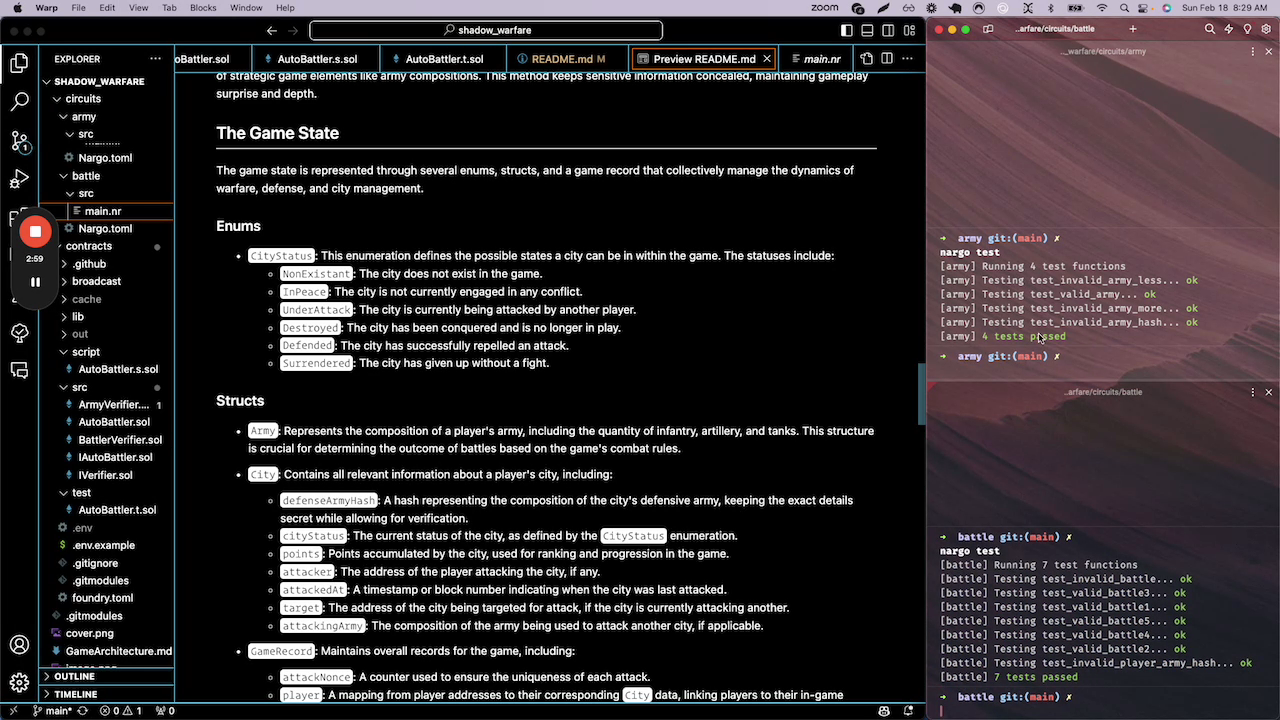Screen dimensions: 1280x720
Task: Open the Blocks menu in the menu bar
Action: coord(203,8)
